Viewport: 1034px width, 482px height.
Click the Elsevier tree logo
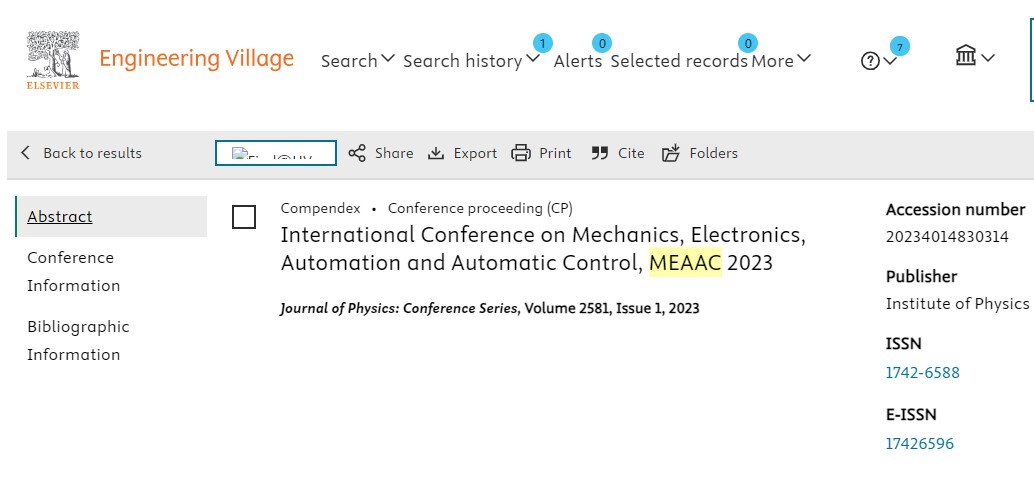53,60
